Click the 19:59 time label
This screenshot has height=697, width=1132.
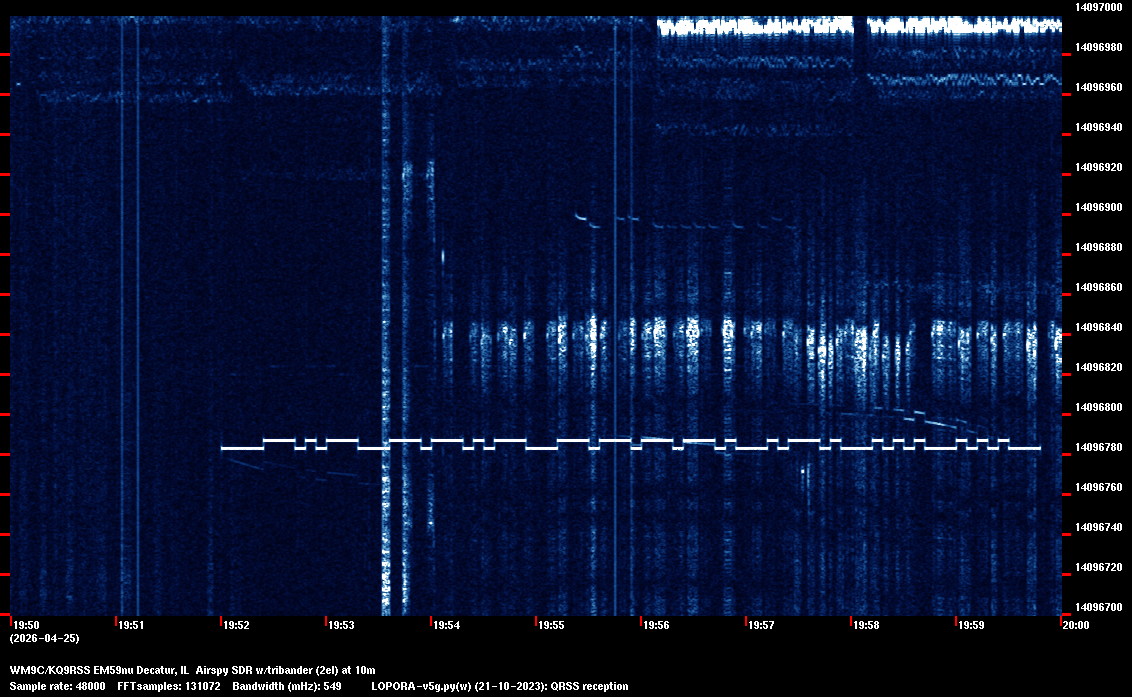click(x=972, y=625)
